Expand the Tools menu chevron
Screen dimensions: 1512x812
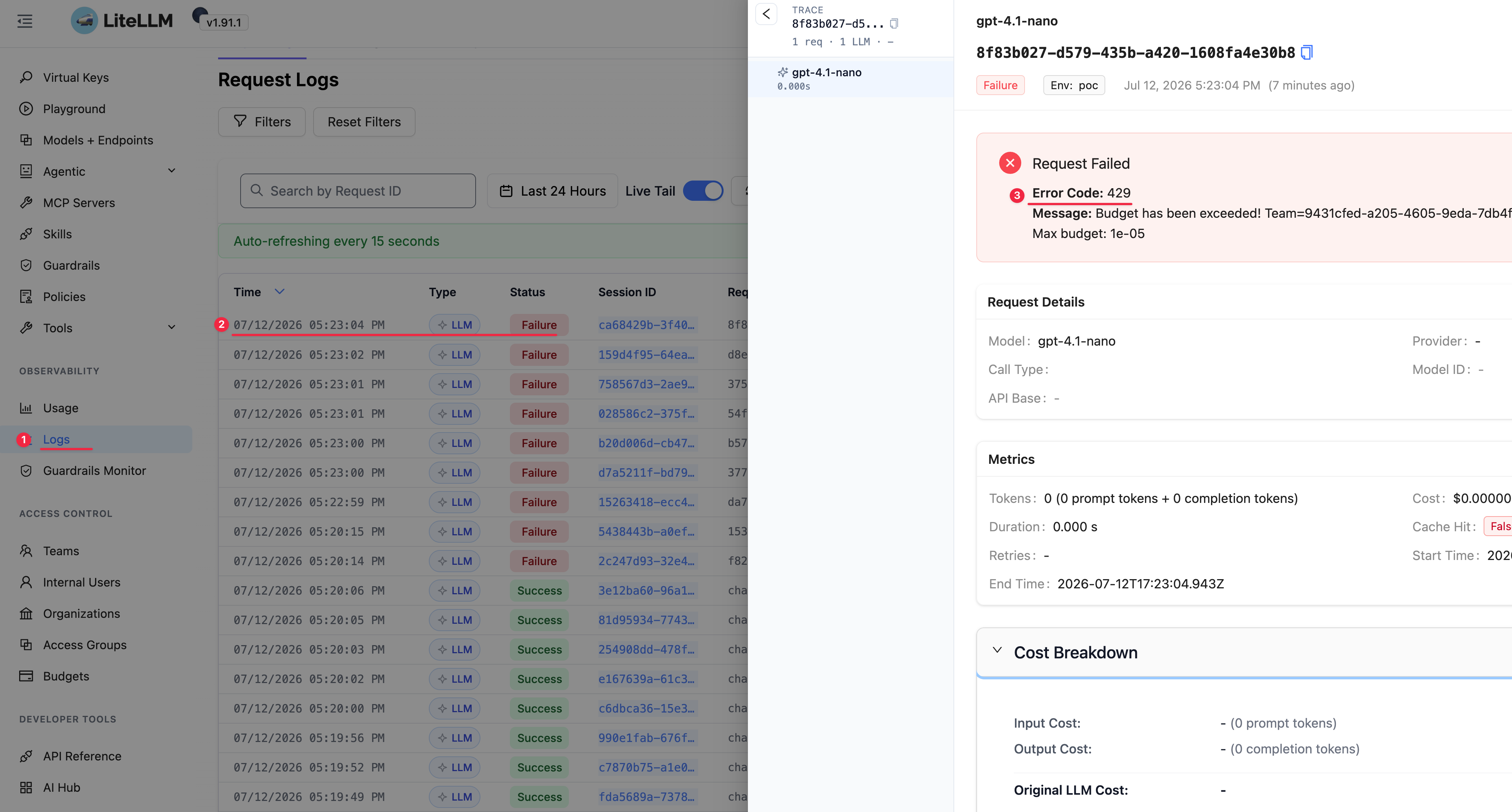[171, 328]
